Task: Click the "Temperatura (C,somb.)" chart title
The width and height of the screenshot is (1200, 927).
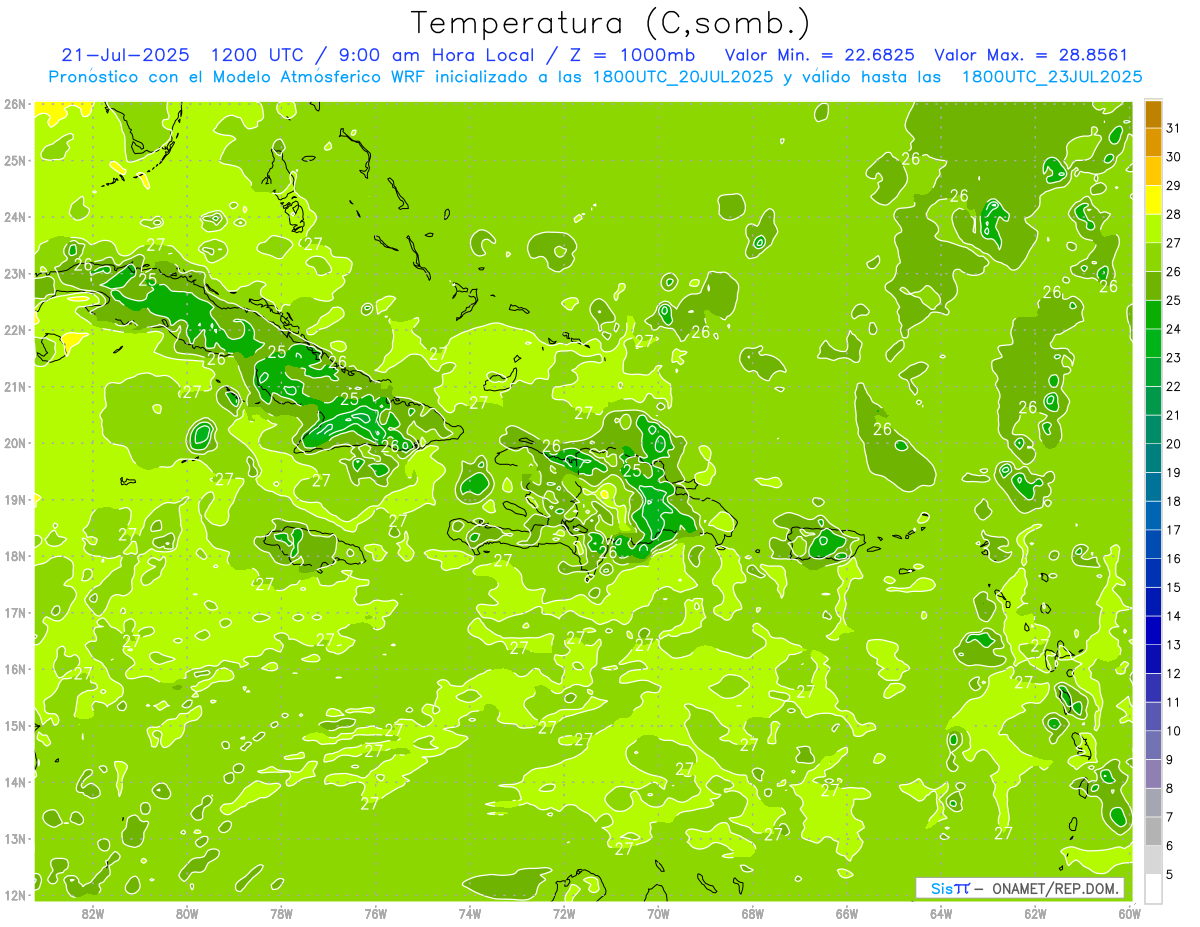Action: point(611,24)
